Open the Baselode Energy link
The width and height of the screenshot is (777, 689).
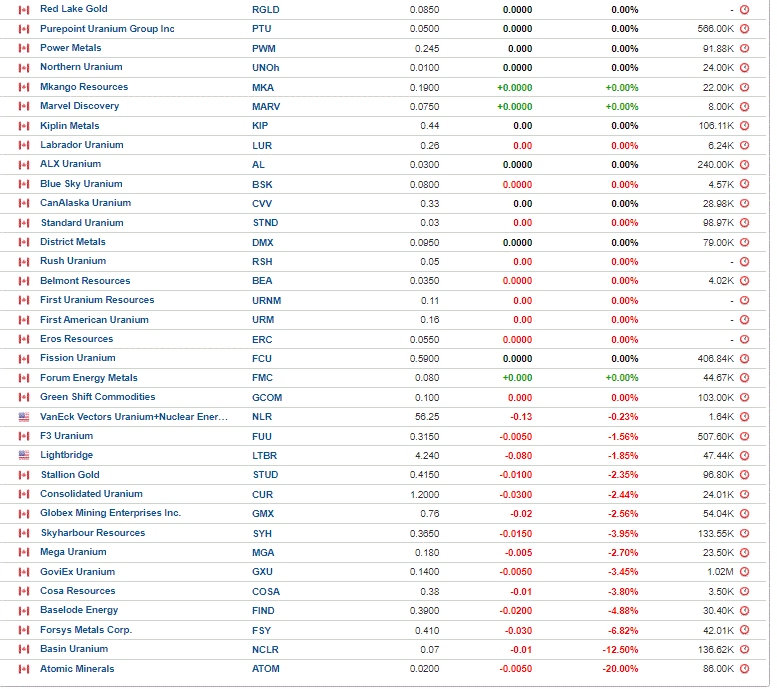click(79, 610)
